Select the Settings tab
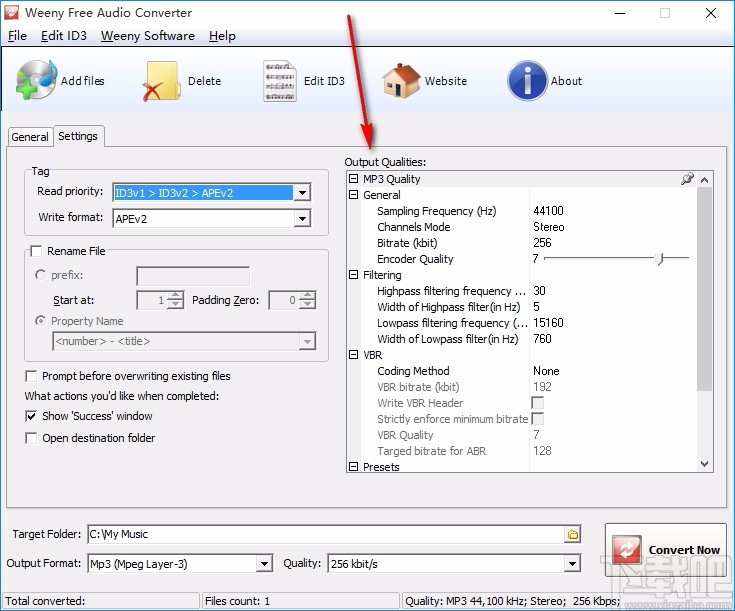The width and height of the screenshot is (735, 611). coord(78,136)
